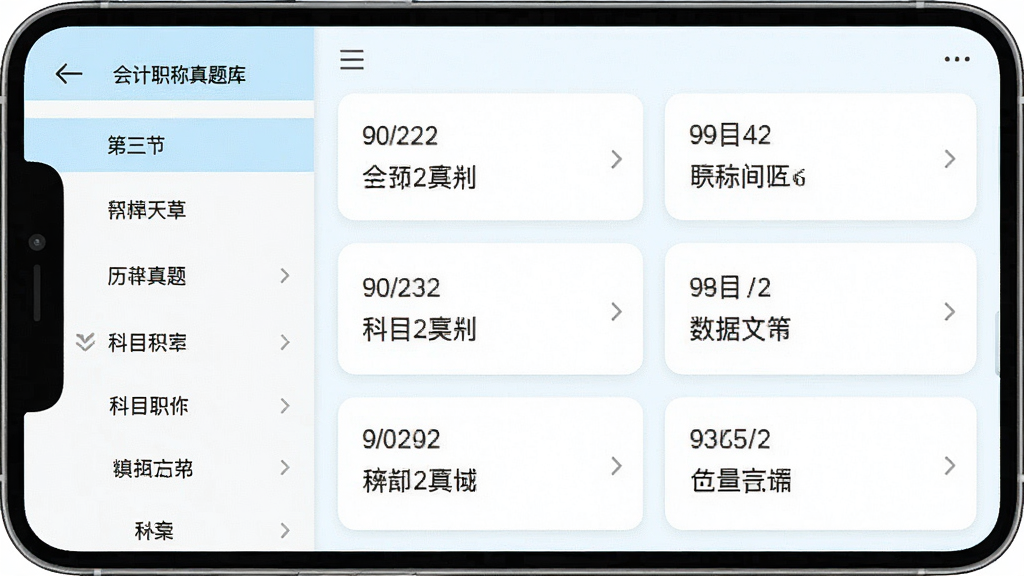Click the 9365/2 number text
The height and width of the screenshot is (576, 1024).
pyautogui.click(x=729, y=440)
